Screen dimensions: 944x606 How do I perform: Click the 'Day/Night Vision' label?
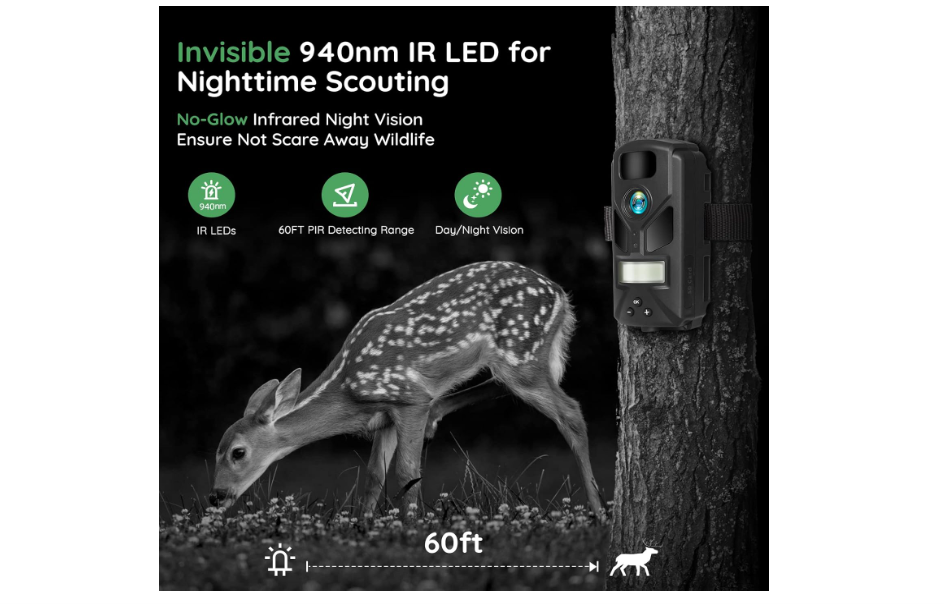(479, 230)
